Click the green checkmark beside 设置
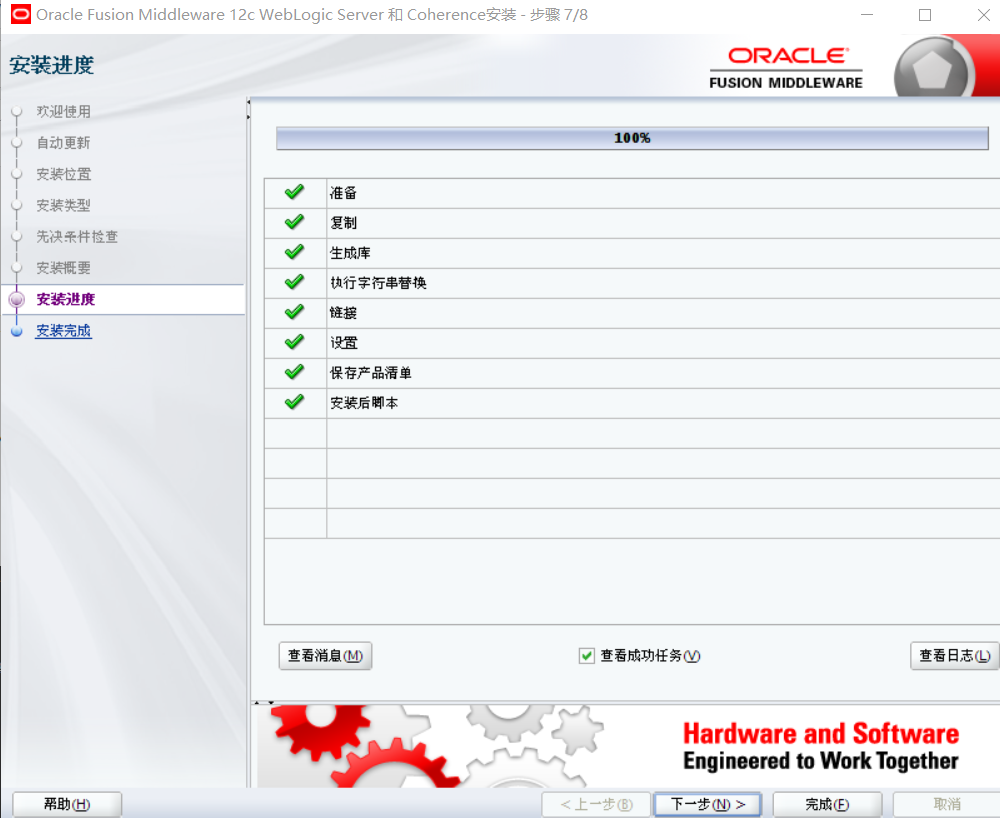This screenshot has width=1000, height=818. click(294, 342)
